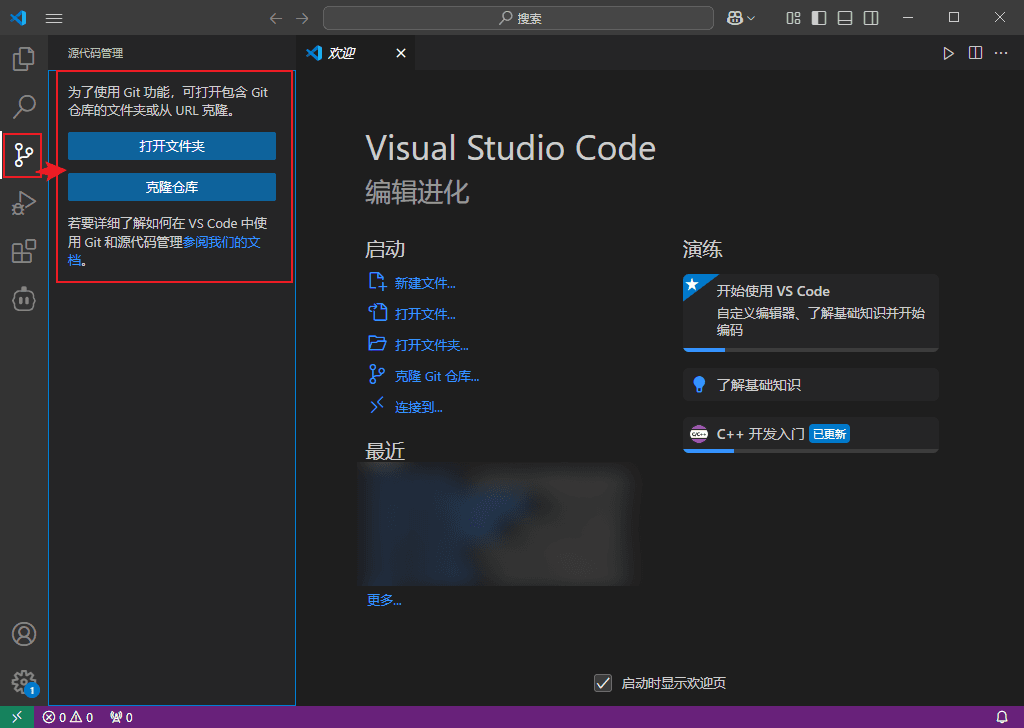Click the 克隆仓库 button
The width and height of the screenshot is (1024, 728).
coord(172,187)
